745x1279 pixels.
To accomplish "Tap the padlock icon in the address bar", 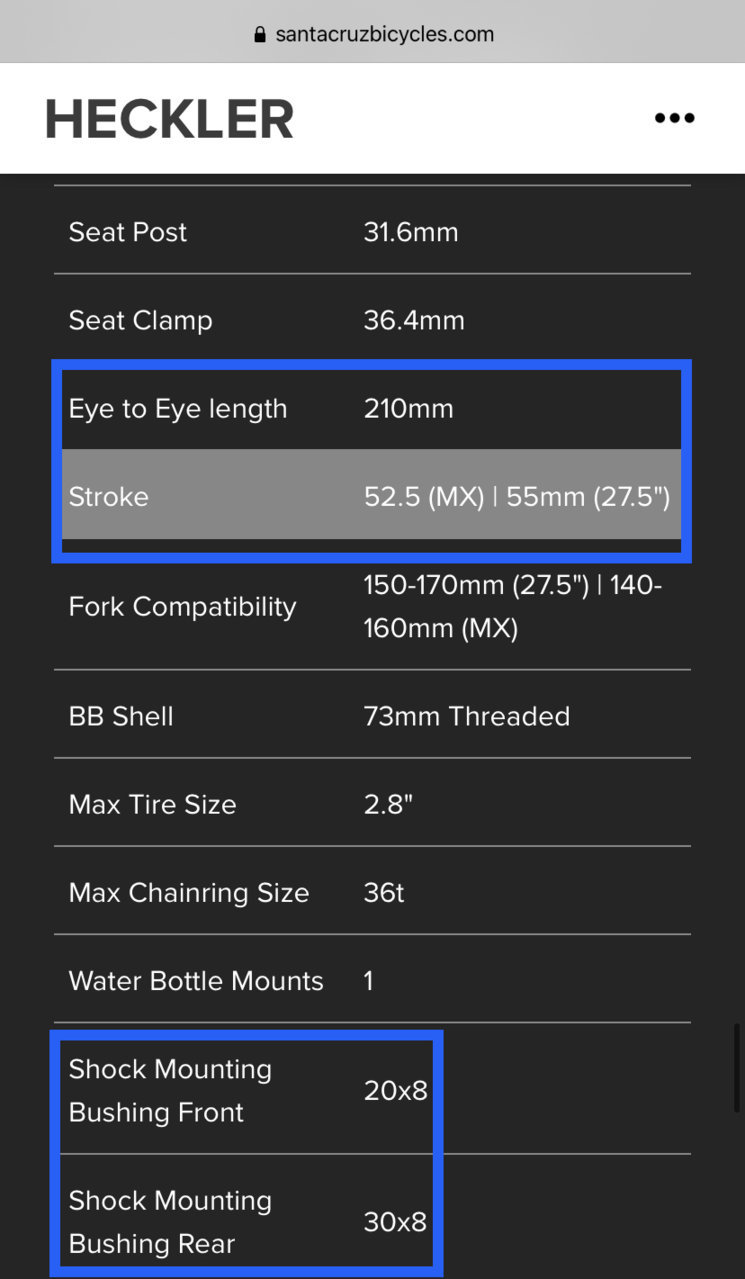I will [261, 35].
